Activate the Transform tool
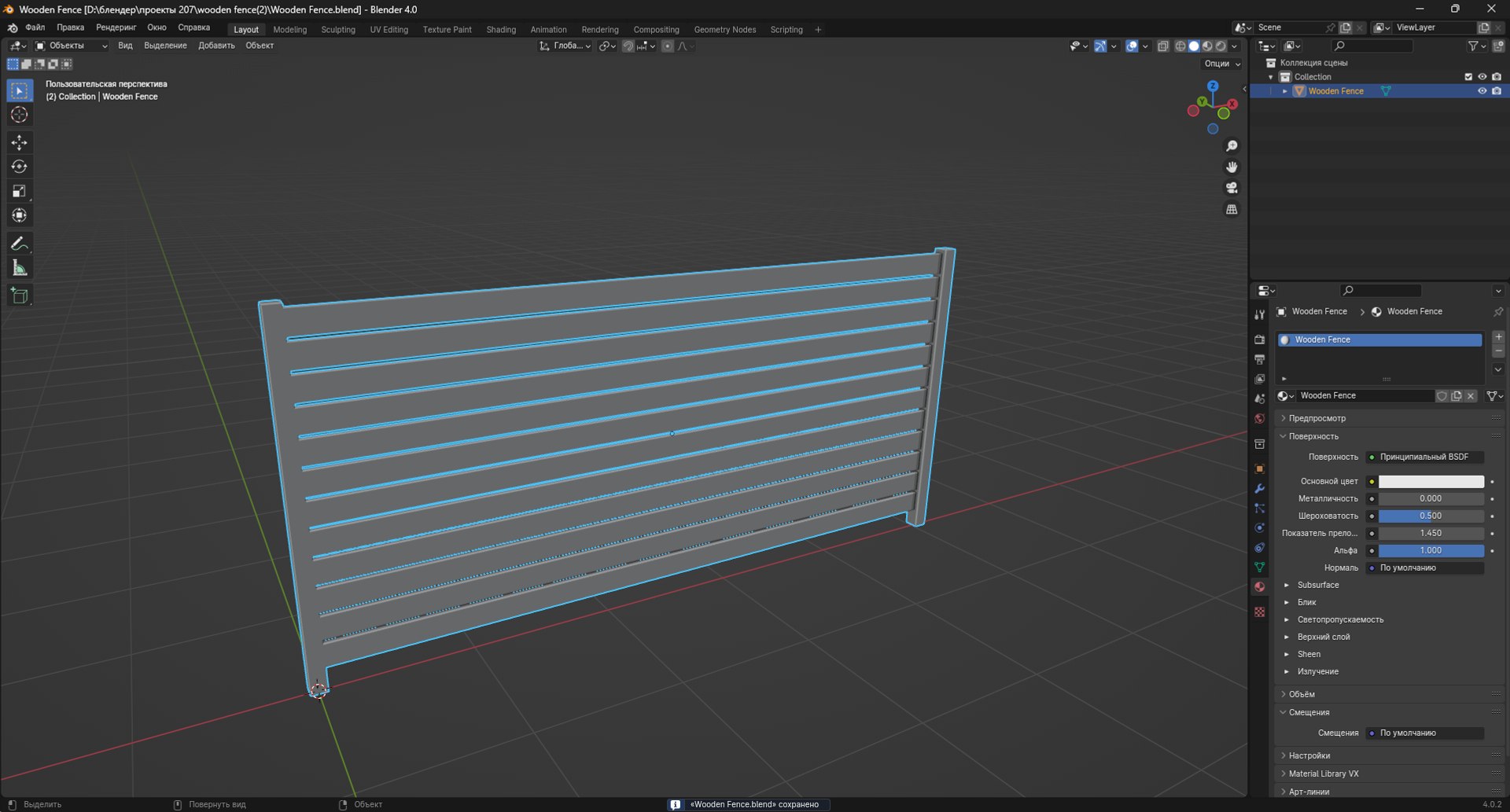The image size is (1510, 812). click(x=20, y=215)
